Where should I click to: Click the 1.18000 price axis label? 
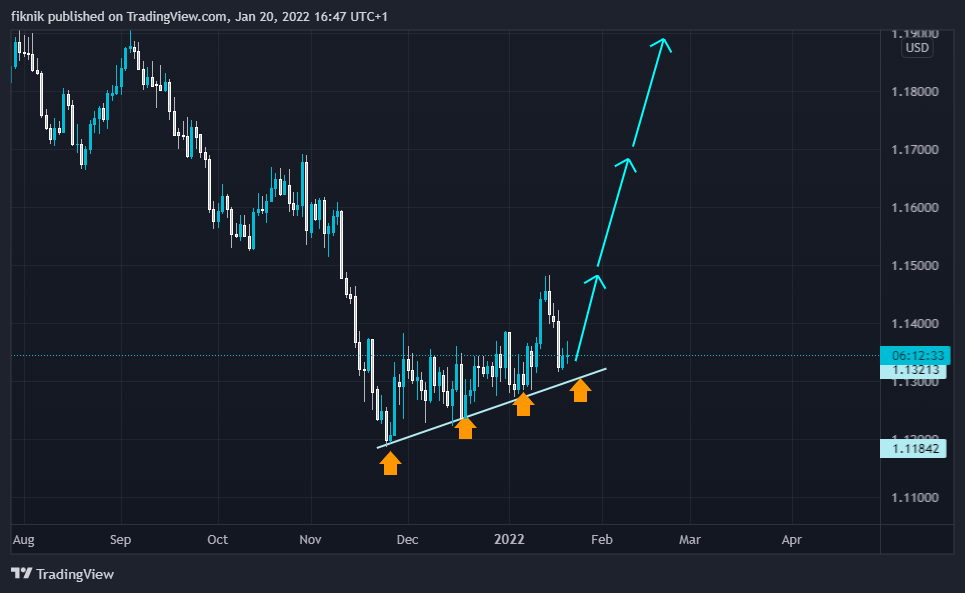tap(915, 92)
